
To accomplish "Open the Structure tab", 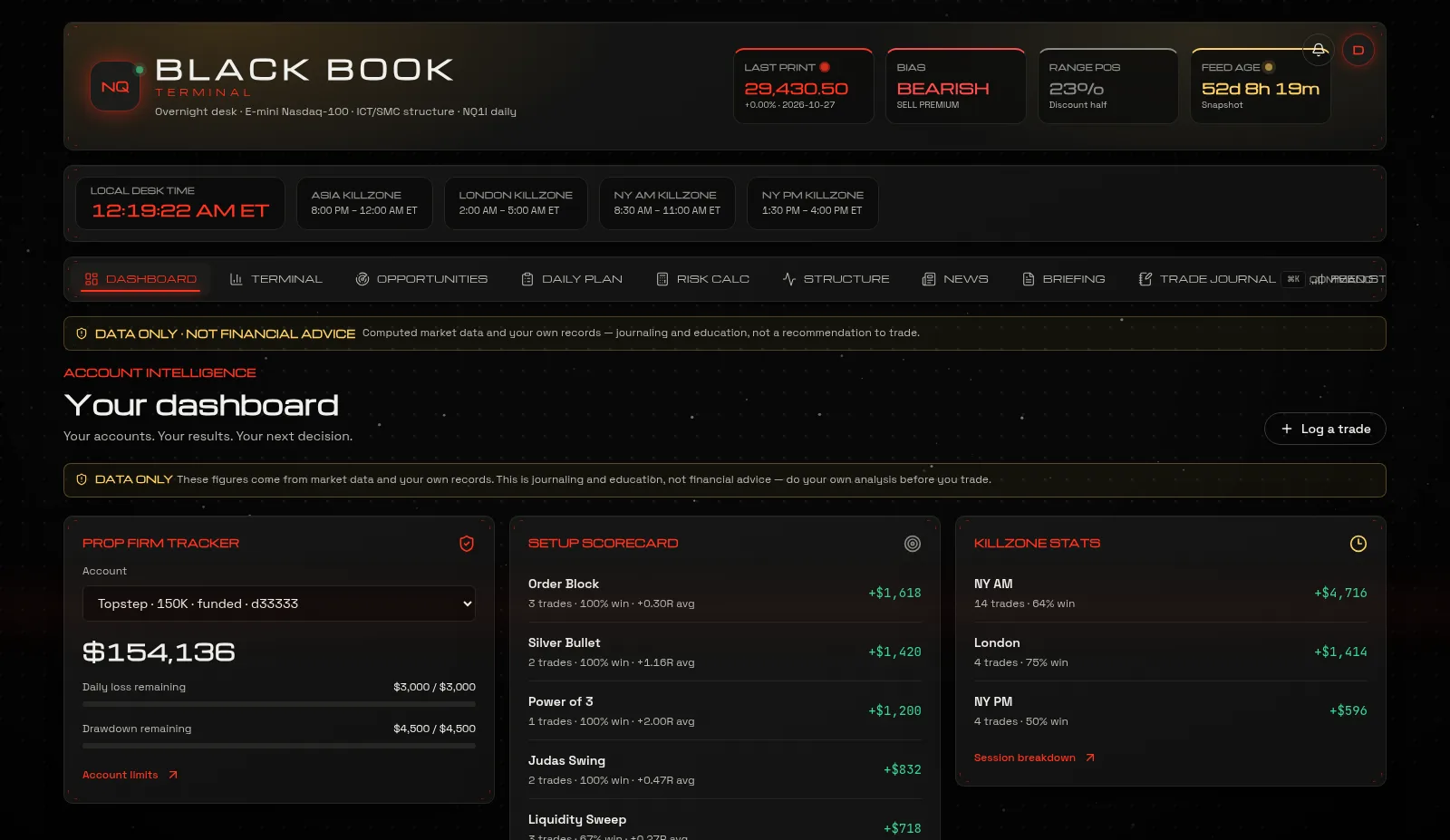I will tap(836, 279).
